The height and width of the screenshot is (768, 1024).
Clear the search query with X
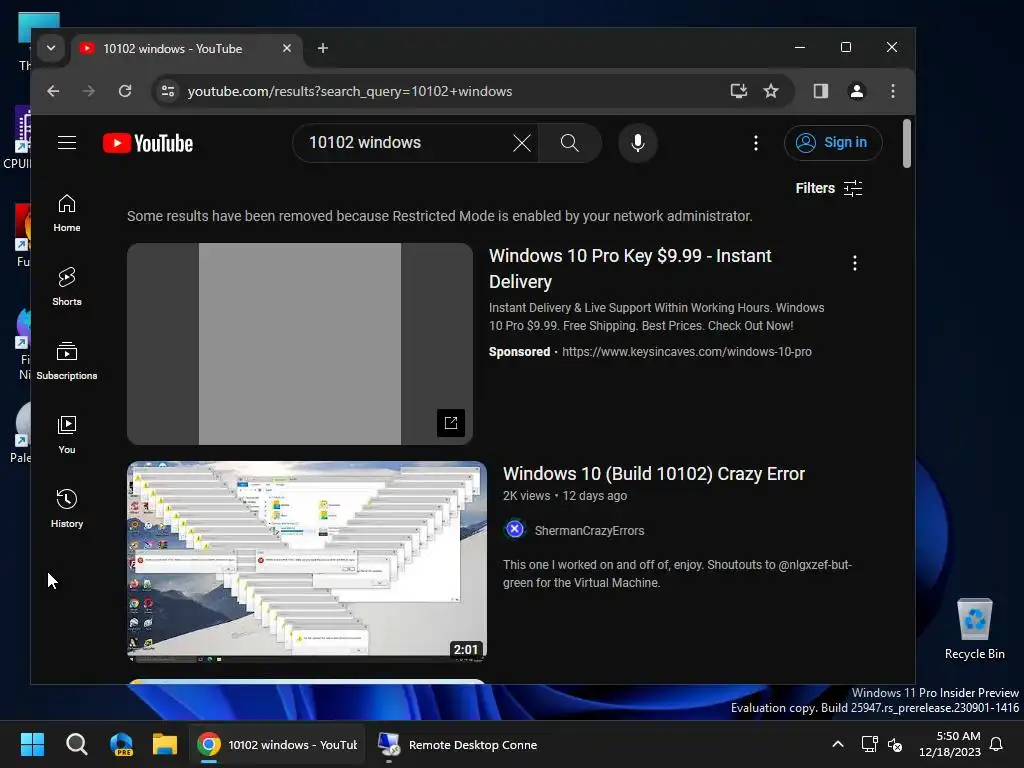coord(521,142)
